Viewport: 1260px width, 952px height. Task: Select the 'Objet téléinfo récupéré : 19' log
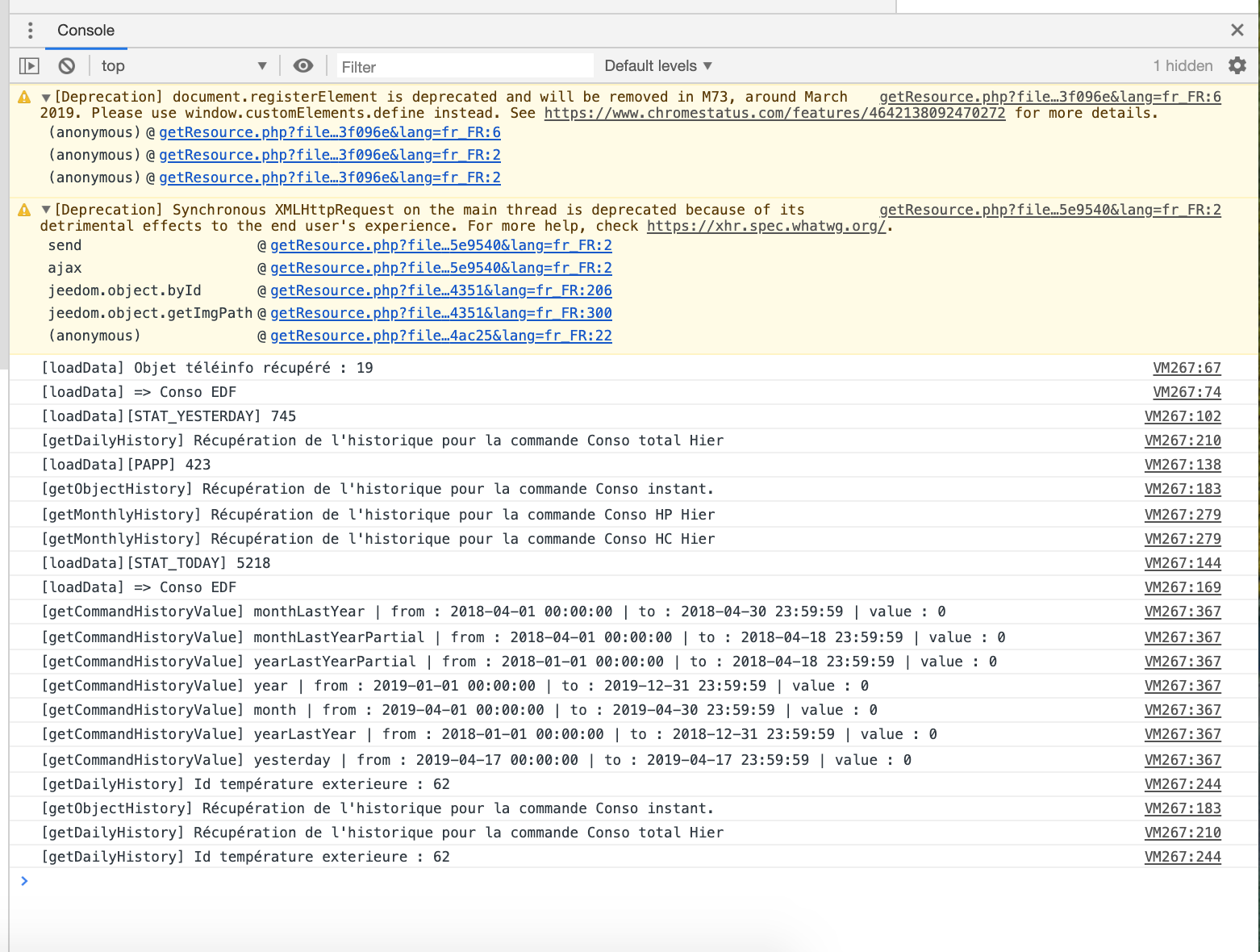click(207, 368)
